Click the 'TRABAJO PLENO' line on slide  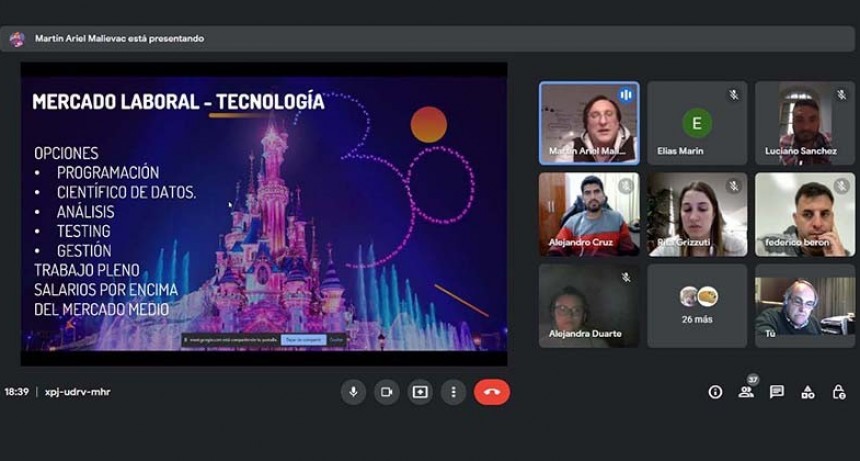click(x=87, y=270)
